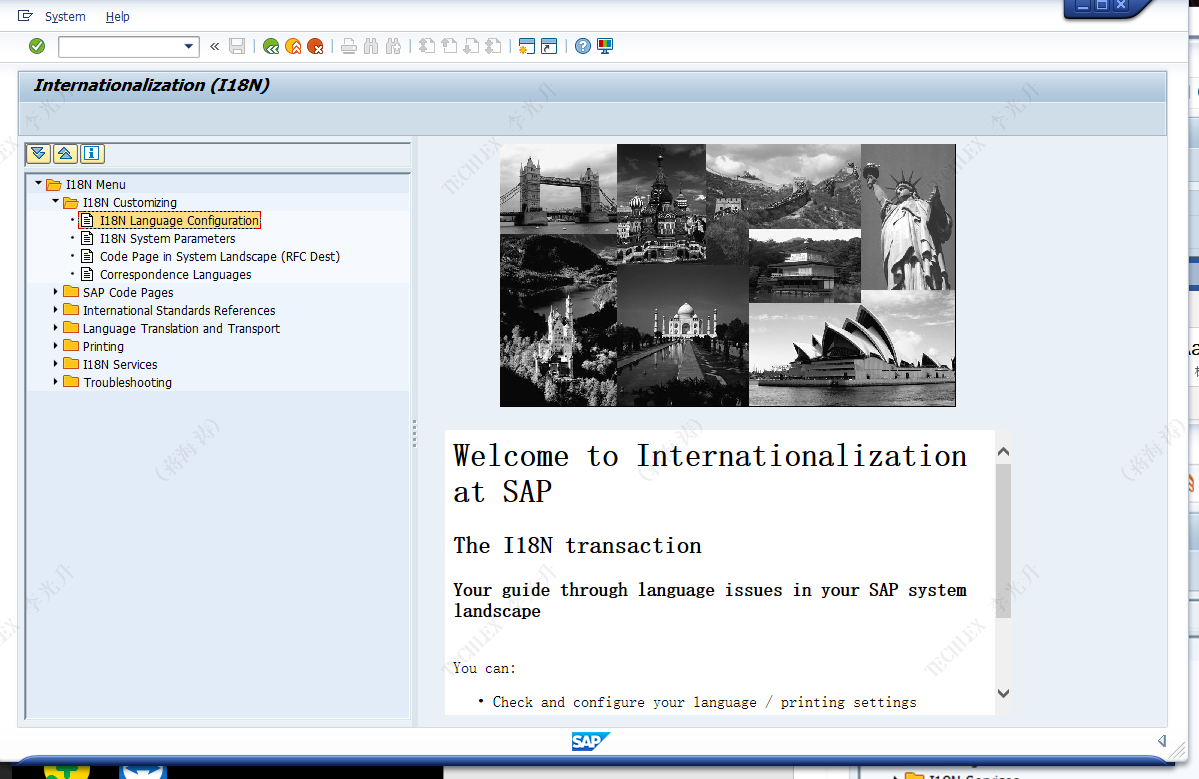Click the welcome text scrollbar thumb
The width and height of the screenshot is (1199, 779).
(1003, 540)
